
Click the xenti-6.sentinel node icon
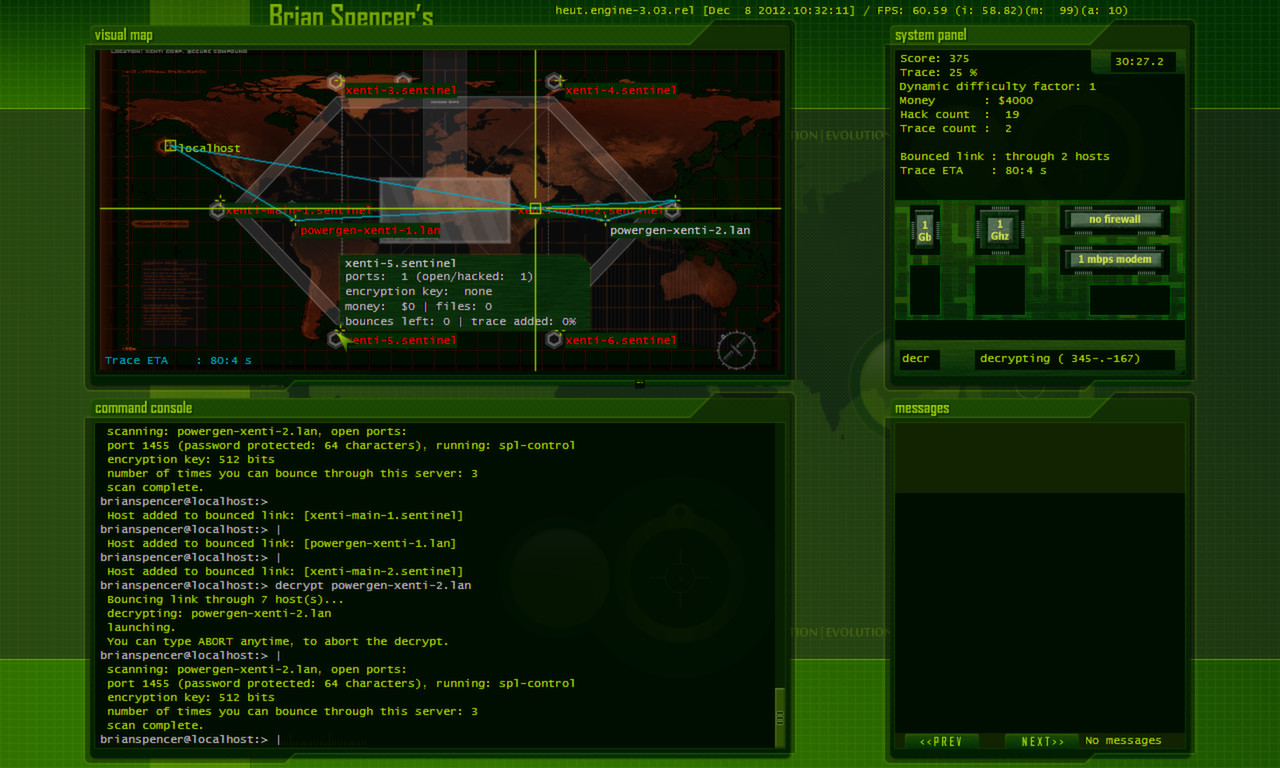point(553,339)
